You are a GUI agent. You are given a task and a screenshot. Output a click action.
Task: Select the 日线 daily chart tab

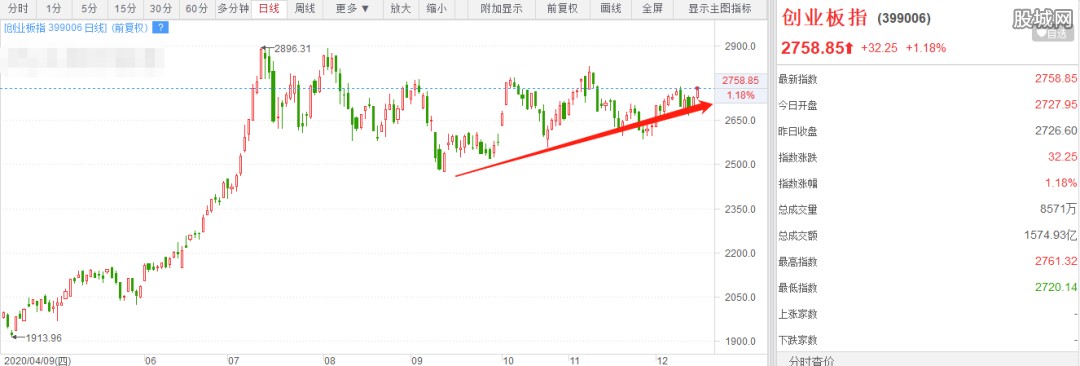(x=268, y=9)
